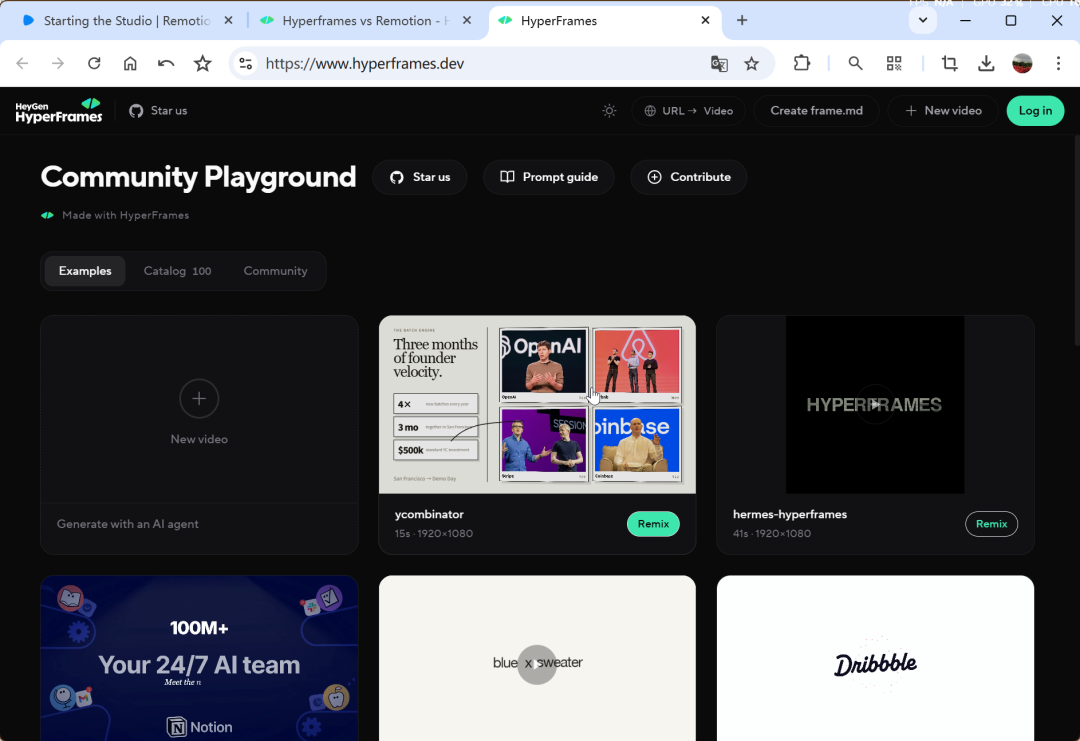Play the blue sweater video
This screenshot has width=1080, height=741.
pyautogui.click(x=537, y=664)
